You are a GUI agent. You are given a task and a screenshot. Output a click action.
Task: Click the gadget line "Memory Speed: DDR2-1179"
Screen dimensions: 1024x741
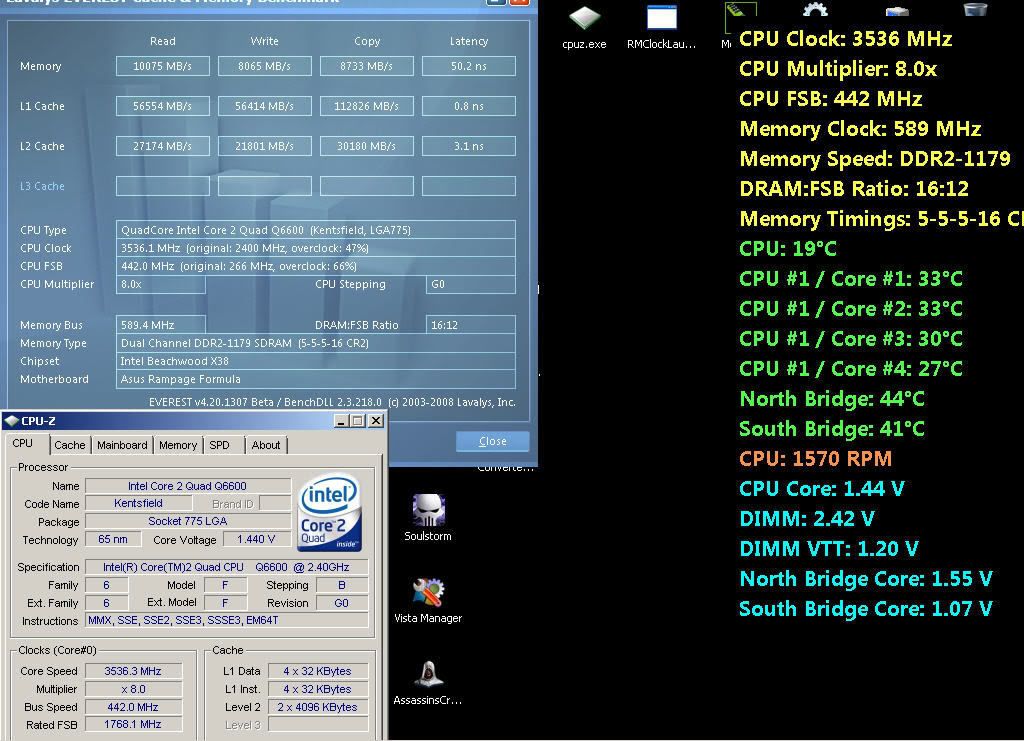pyautogui.click(x=875, y=159)
